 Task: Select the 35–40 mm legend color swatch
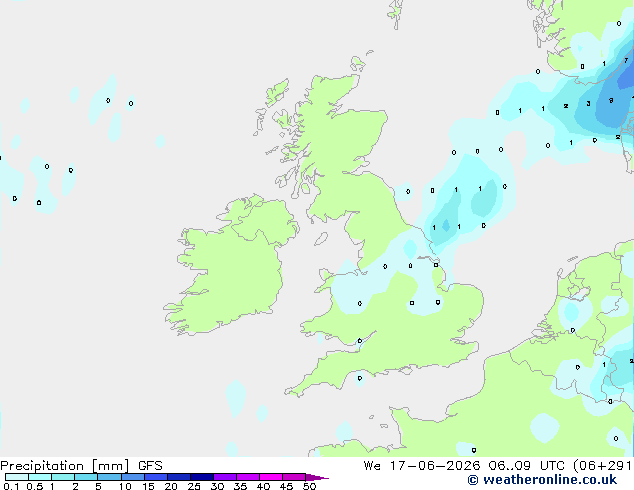click(x=248, y=477)
